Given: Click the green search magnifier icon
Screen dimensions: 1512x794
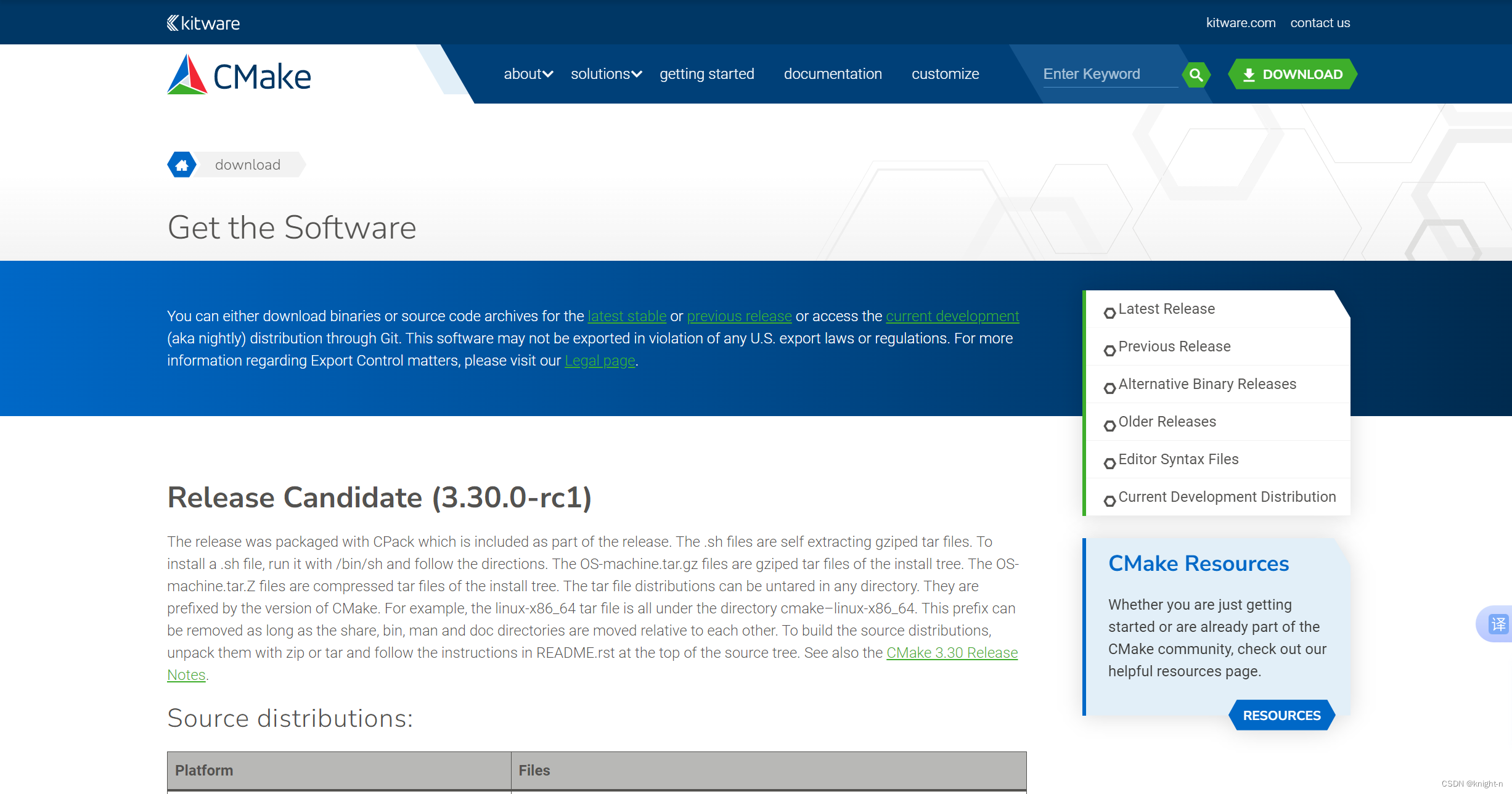Looking at the screenshot, I should [1196, 75].
